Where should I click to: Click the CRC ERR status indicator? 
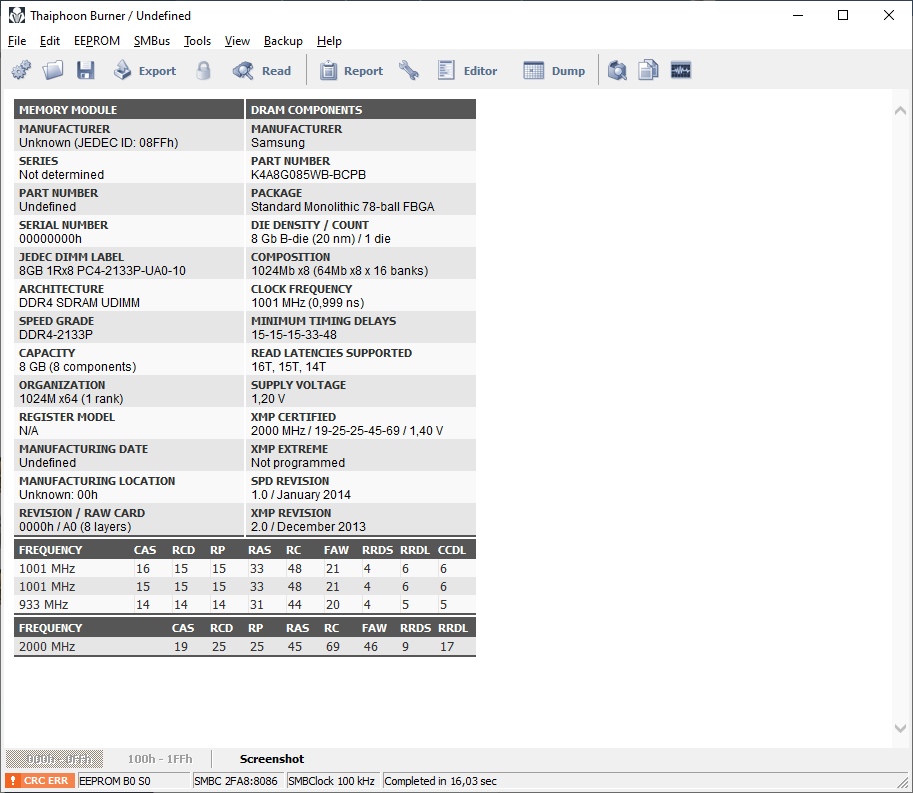click(40, 781)
